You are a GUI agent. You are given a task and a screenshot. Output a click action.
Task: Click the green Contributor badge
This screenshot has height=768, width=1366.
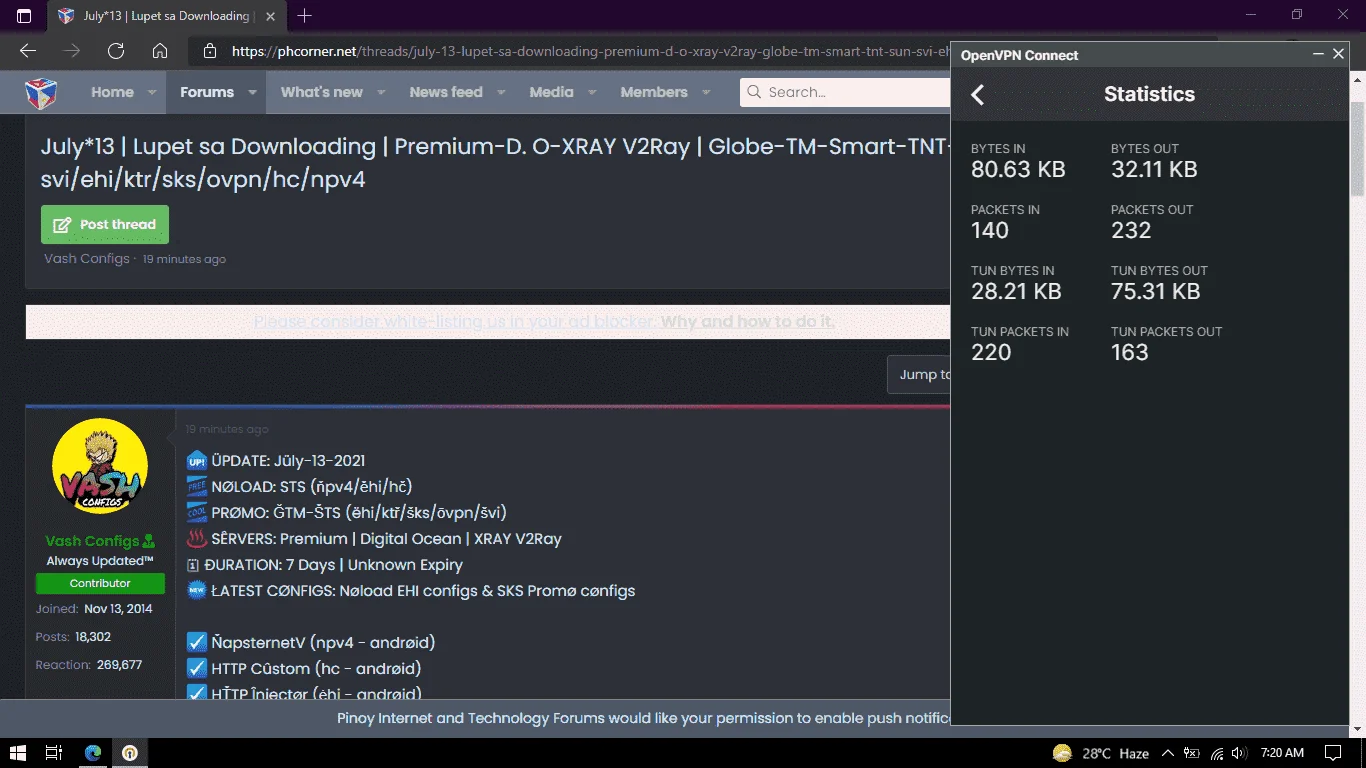click(x=100, y=583)
